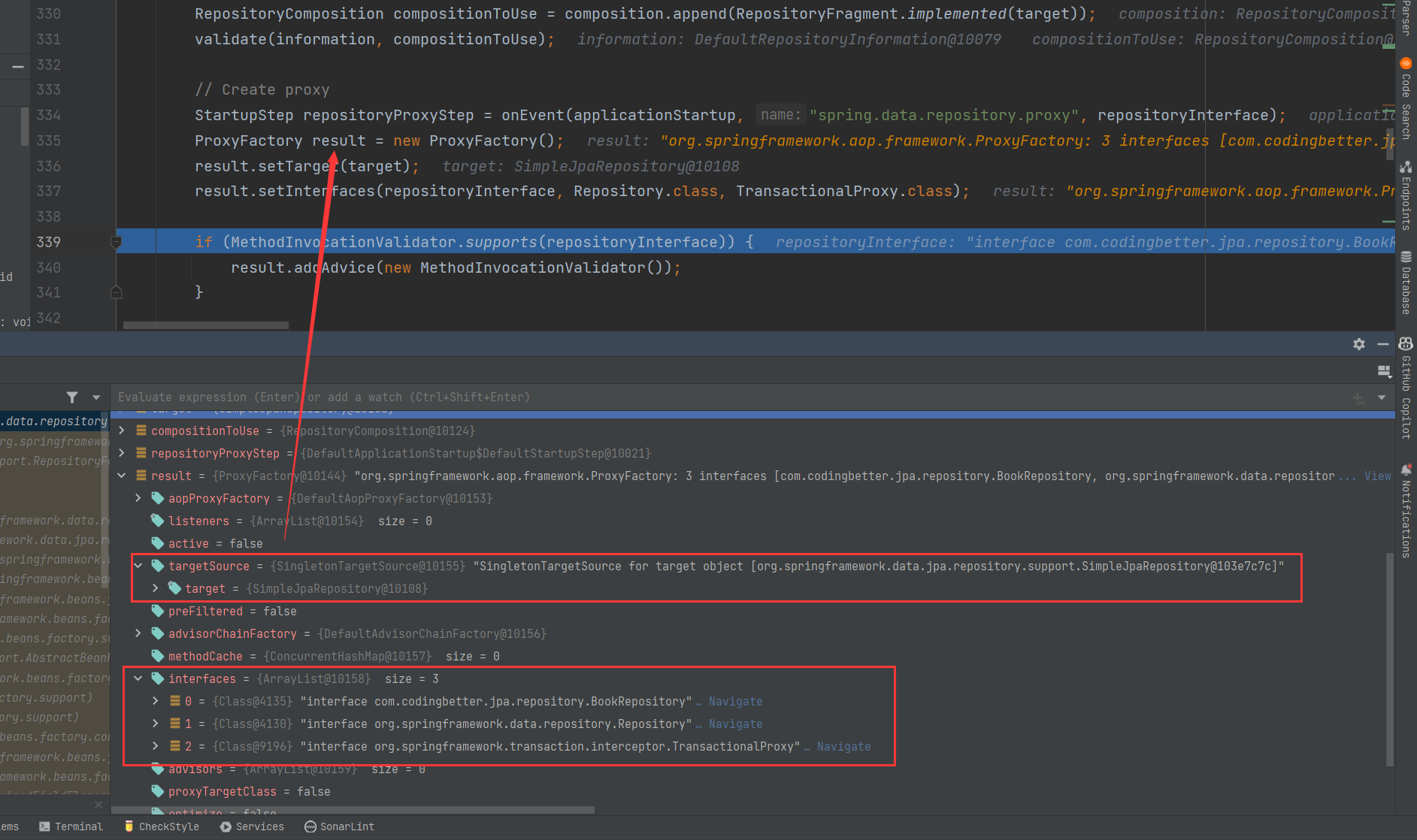
Task: Open the SonarLint tool window
Action: coord(339,826)
